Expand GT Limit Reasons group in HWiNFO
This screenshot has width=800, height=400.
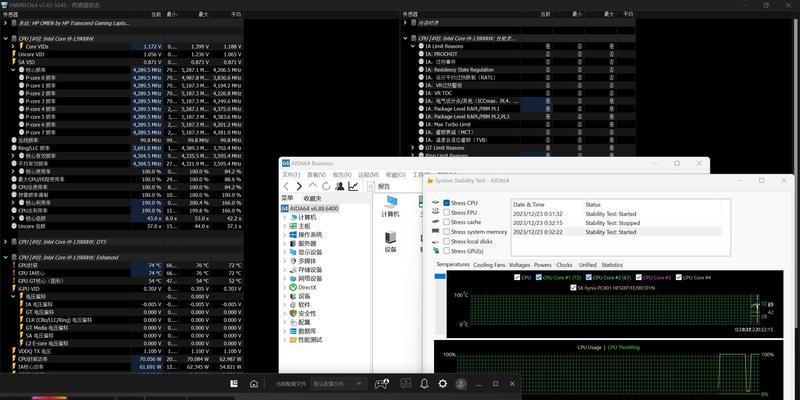[413, 147]
